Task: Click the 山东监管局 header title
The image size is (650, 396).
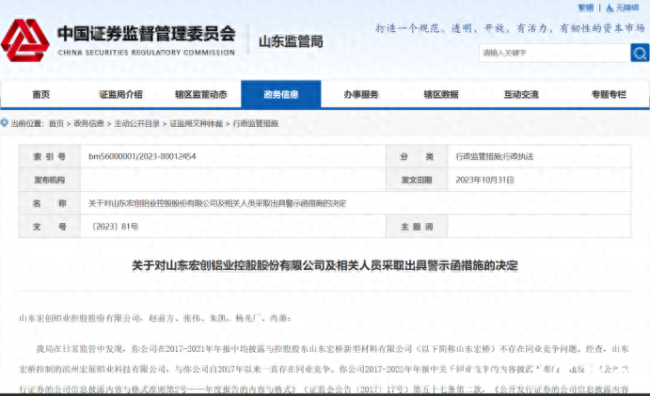Action: pos(291,41)
